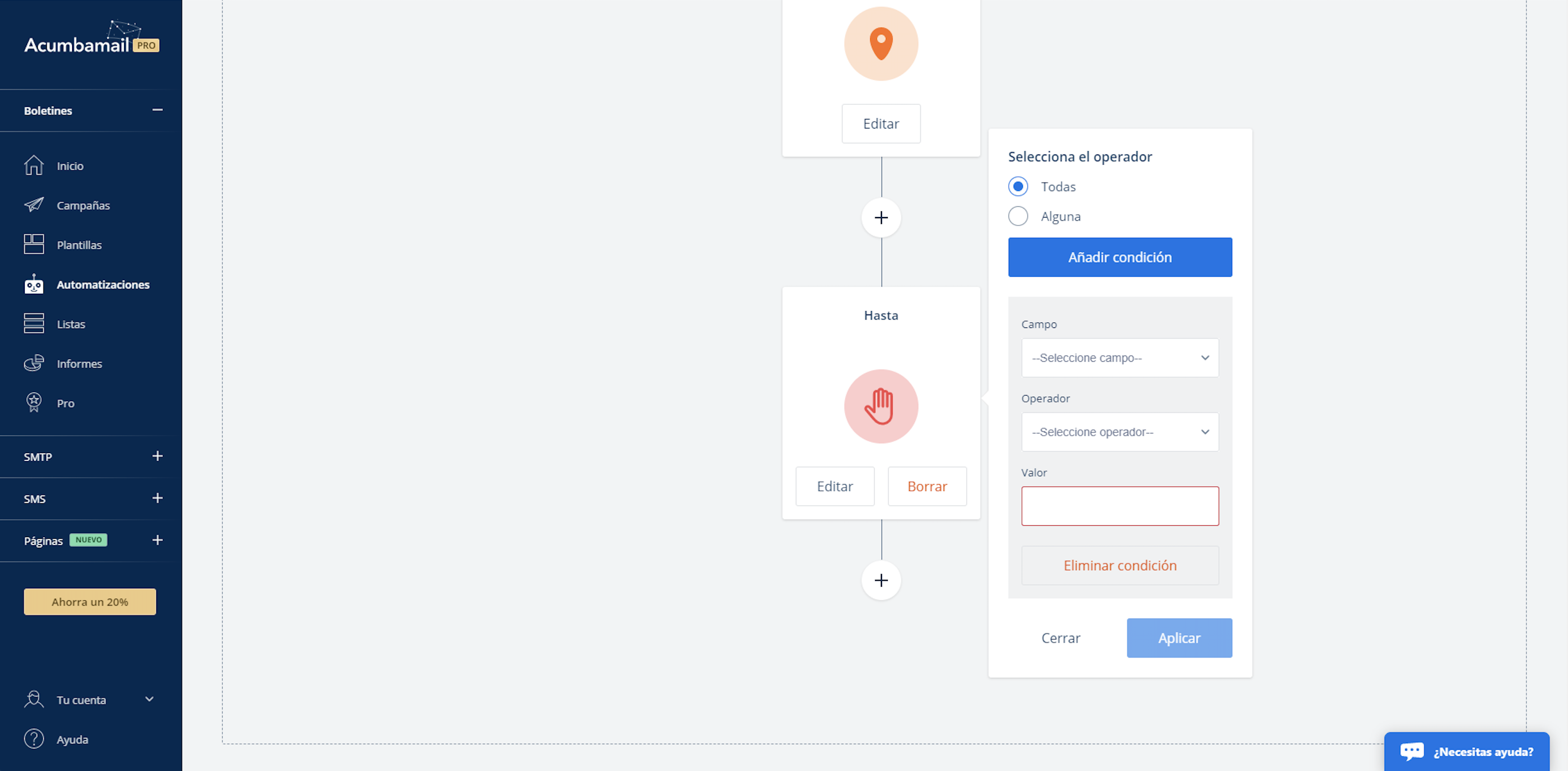Click the Inicio home icon
The height and width of the screenshot is (771, 1568).
pos(33,166)
